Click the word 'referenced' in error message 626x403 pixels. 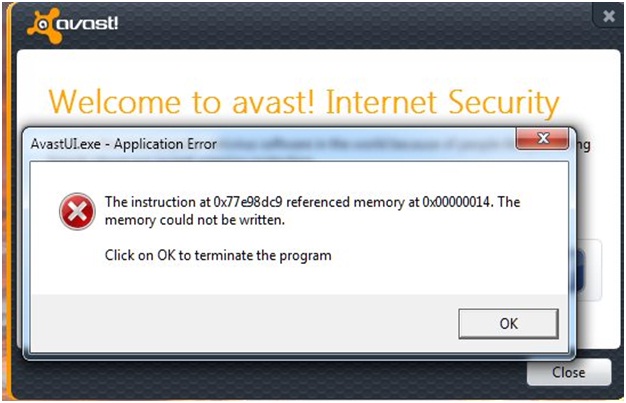click(318, 202)
